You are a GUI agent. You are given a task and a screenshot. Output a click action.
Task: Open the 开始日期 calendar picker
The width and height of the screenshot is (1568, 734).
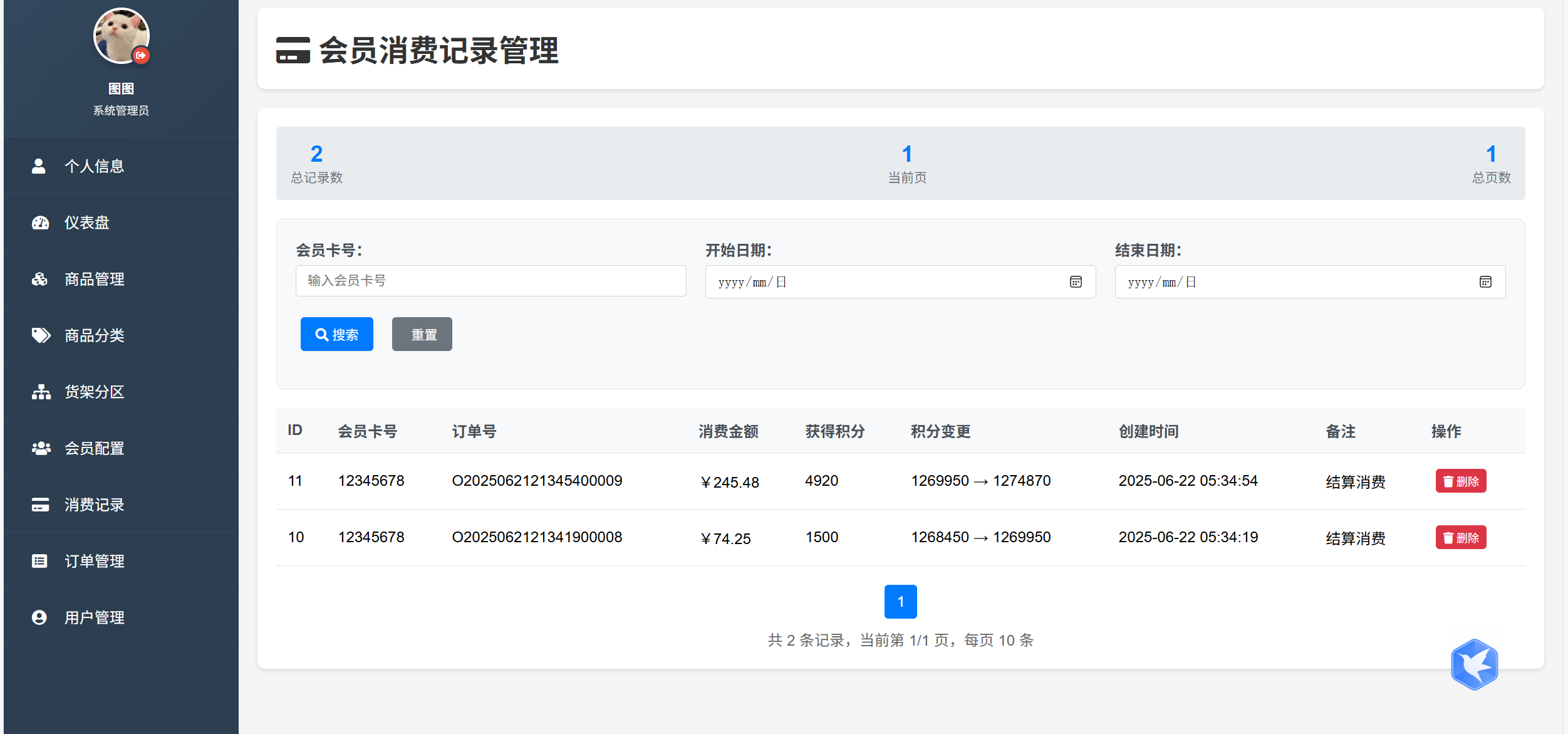coord(1076,282)
